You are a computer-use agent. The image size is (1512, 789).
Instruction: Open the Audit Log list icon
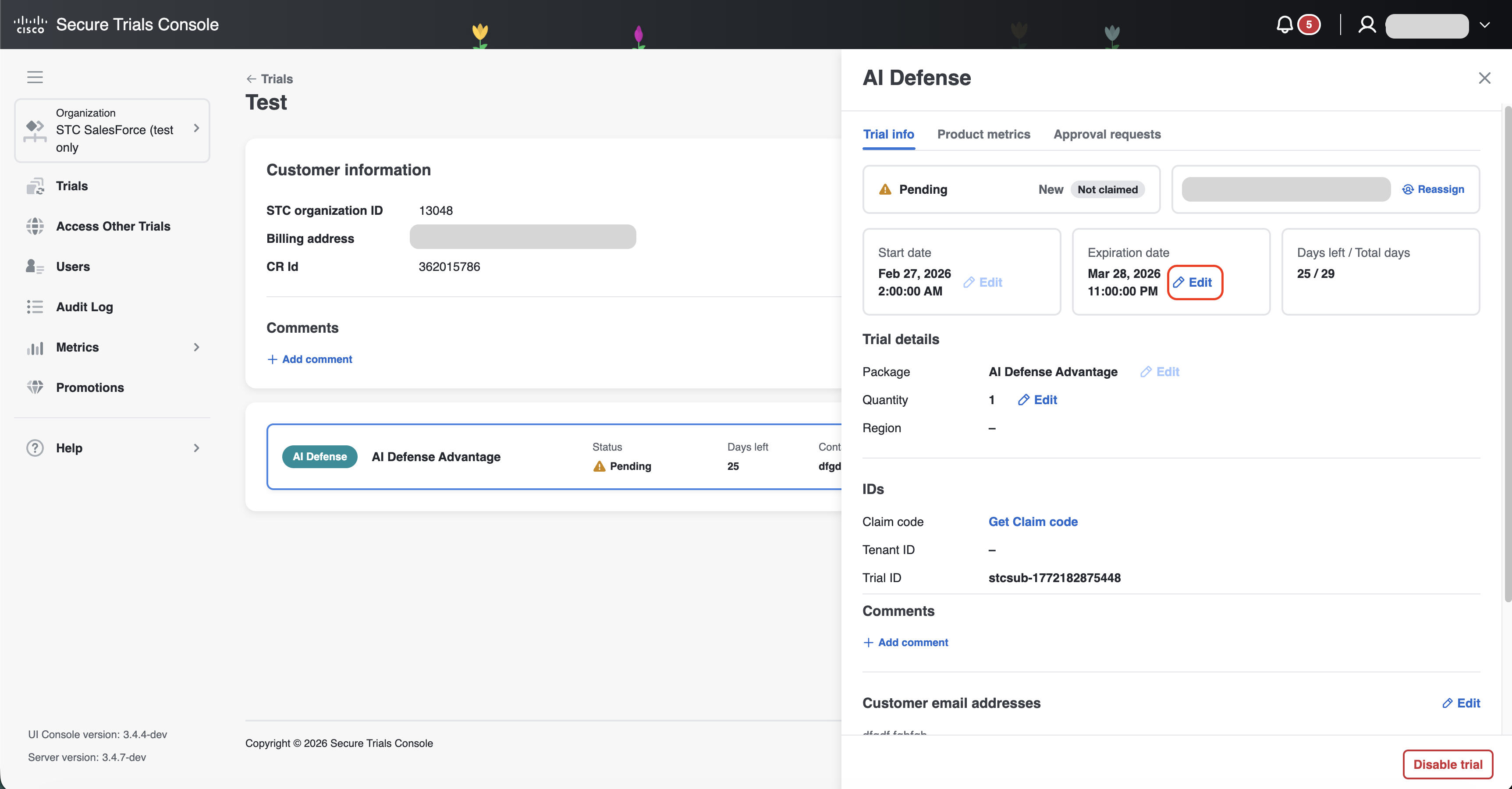tap(35, 306)
